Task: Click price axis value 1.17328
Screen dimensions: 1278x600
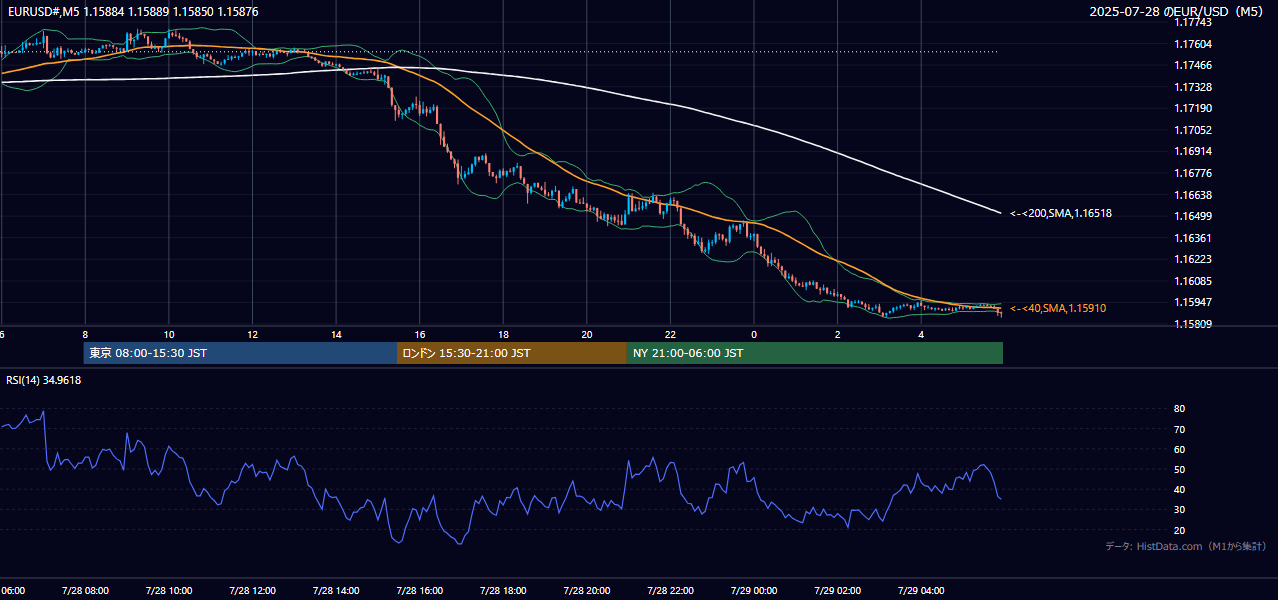Action: point(1193,87)
